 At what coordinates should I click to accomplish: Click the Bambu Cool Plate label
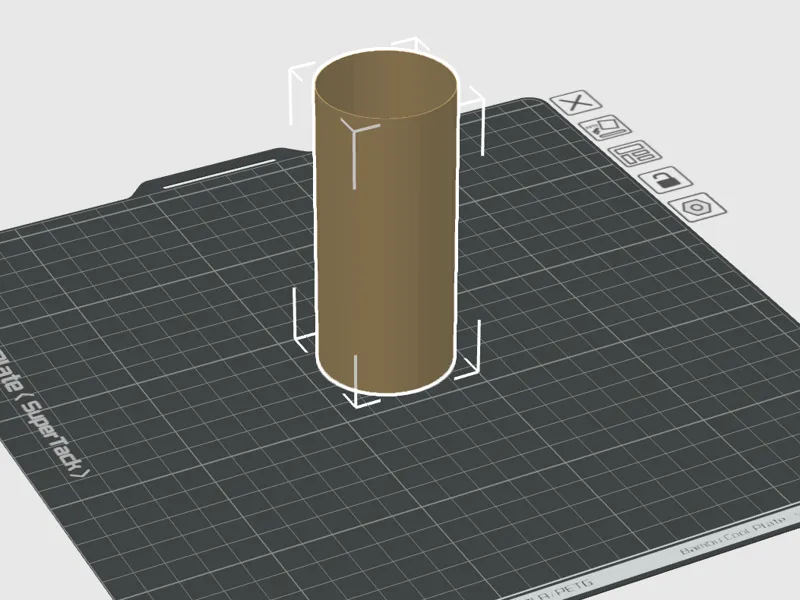(733, 537)
